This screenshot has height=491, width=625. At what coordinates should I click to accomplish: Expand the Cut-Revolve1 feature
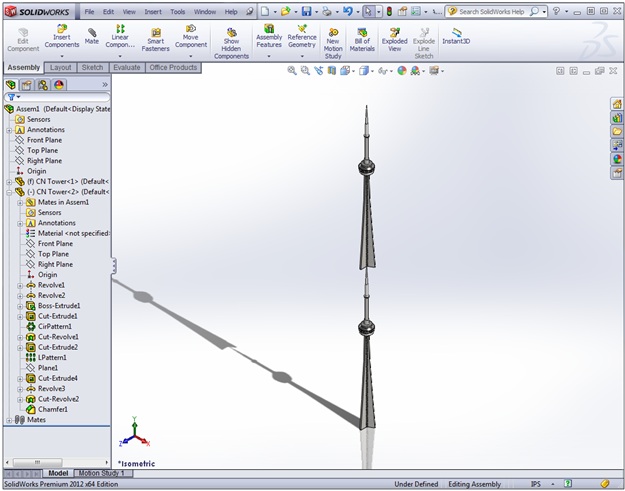[20, 337]
